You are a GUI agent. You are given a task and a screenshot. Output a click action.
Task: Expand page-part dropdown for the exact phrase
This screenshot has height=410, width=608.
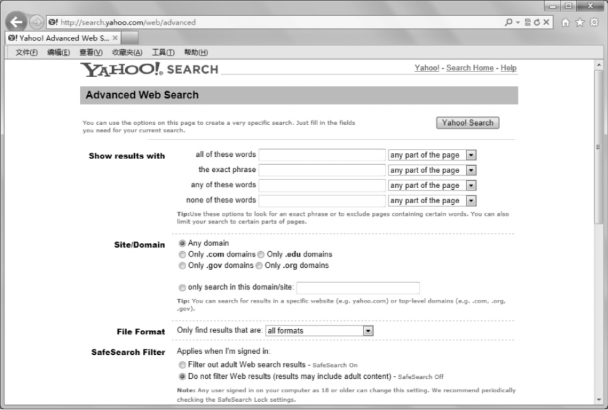tap(432, 170)
